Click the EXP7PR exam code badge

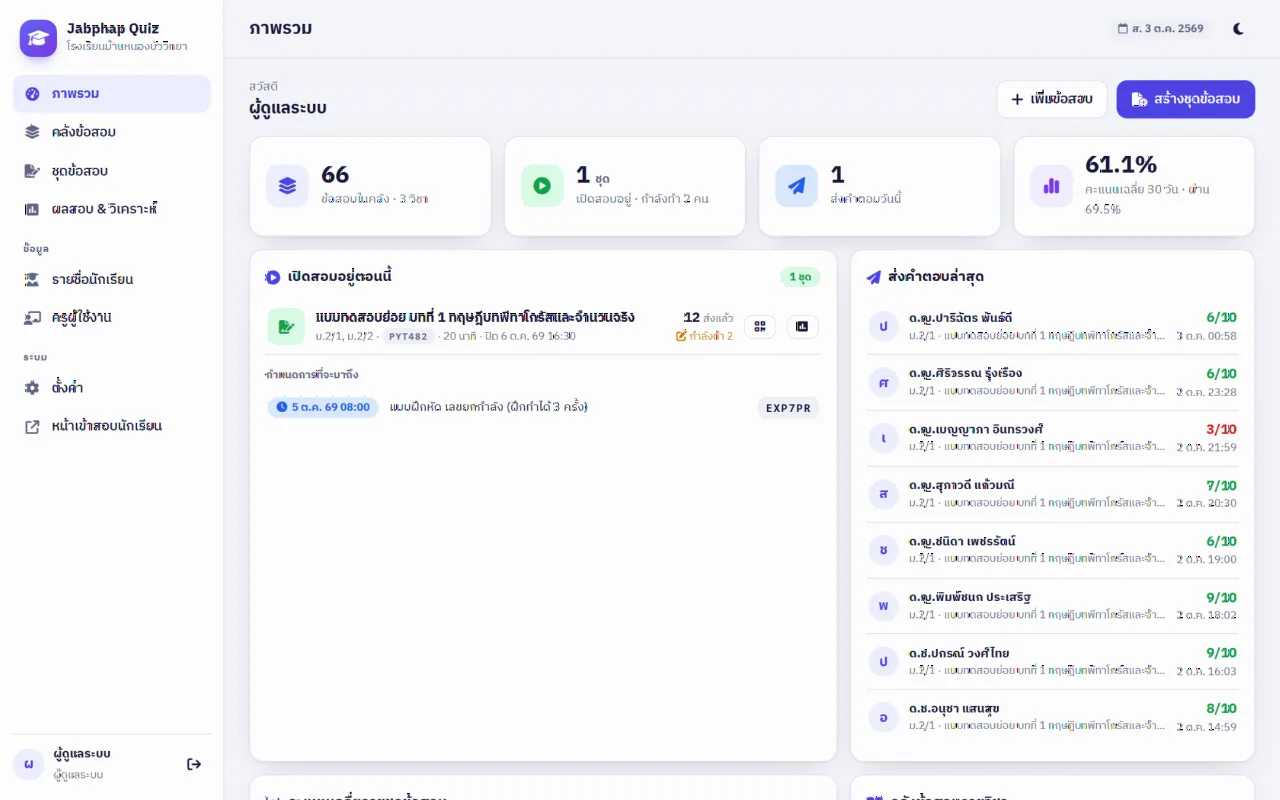click(789, 407)
